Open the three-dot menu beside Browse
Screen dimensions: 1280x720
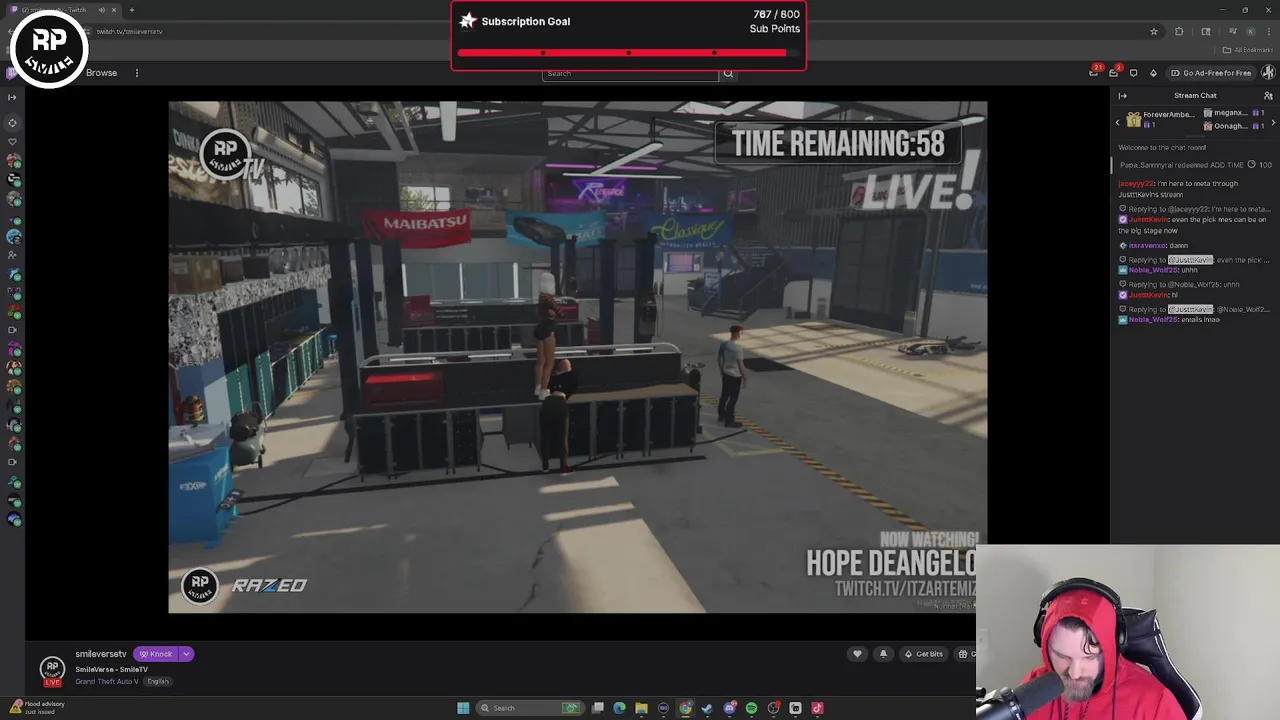tap(137, 73)
